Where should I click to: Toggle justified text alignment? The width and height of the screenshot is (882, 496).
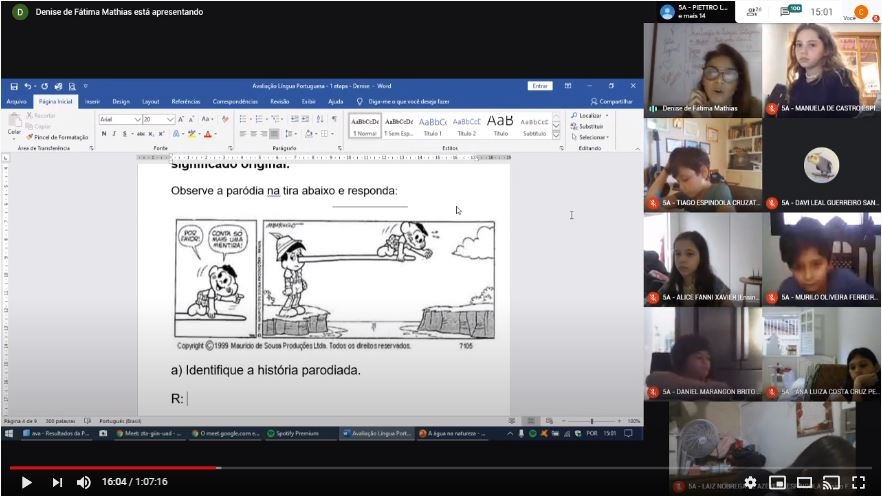click(274, 134)
